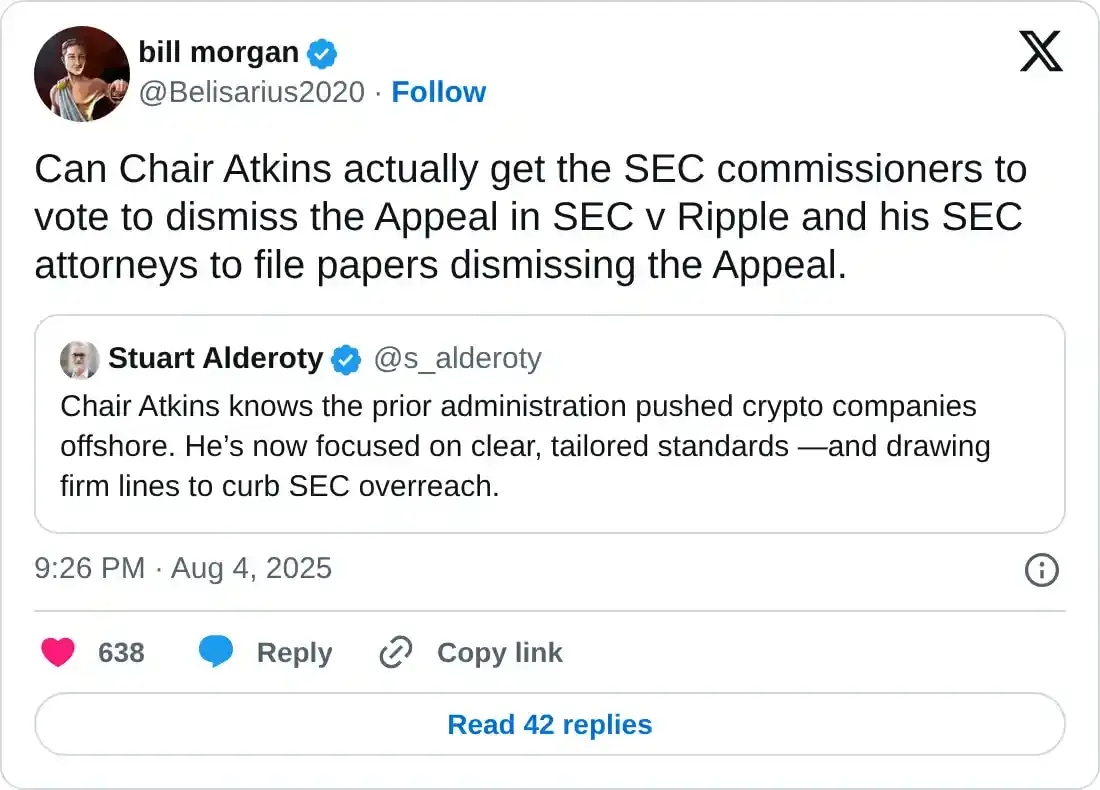Open the bill morgan display name

coord(218,52)
